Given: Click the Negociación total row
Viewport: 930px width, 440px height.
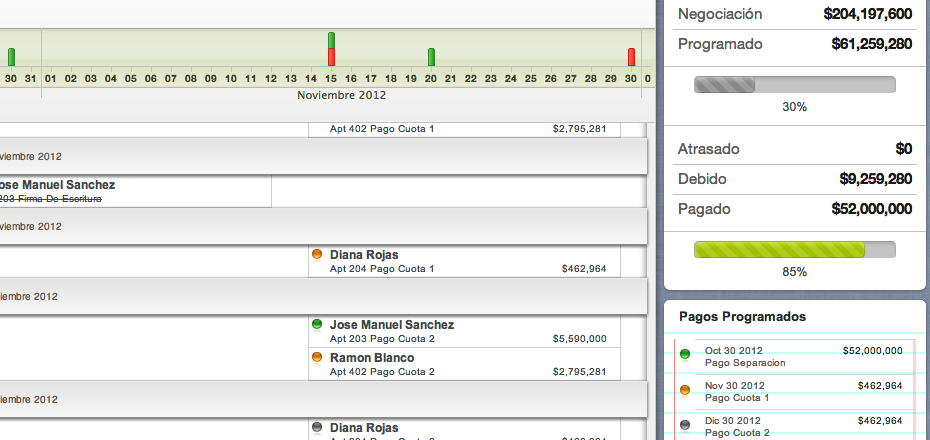Looking at the screenshot, I should point(794,14).
